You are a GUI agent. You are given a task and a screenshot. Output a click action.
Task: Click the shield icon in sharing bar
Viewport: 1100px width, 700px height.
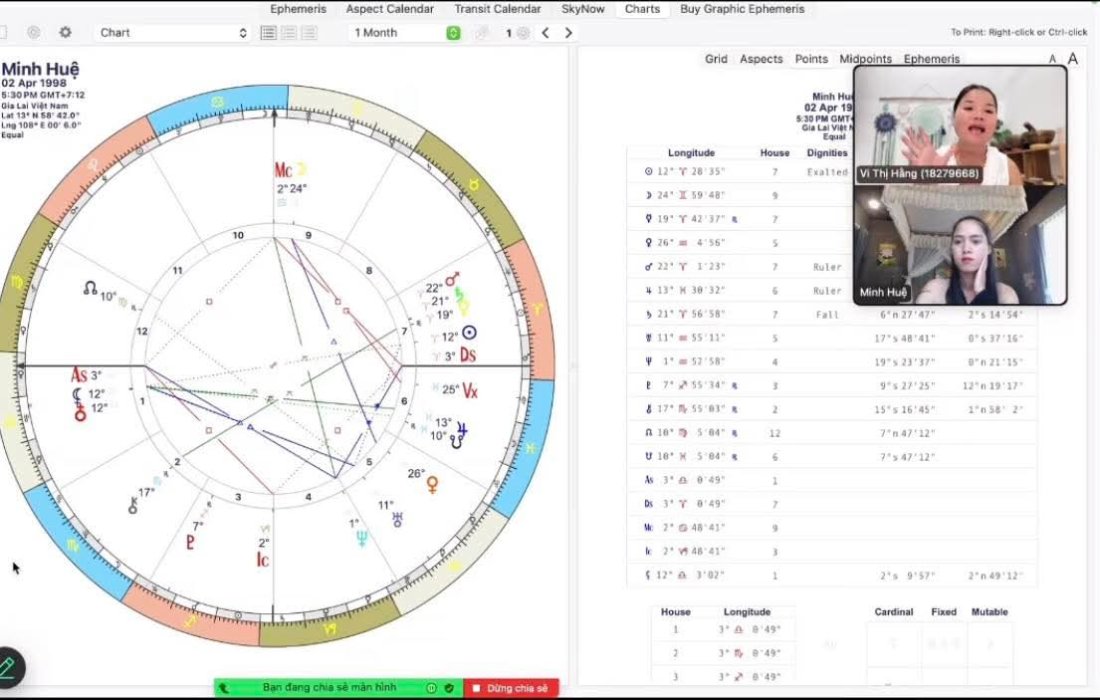(x=449, y=688)
